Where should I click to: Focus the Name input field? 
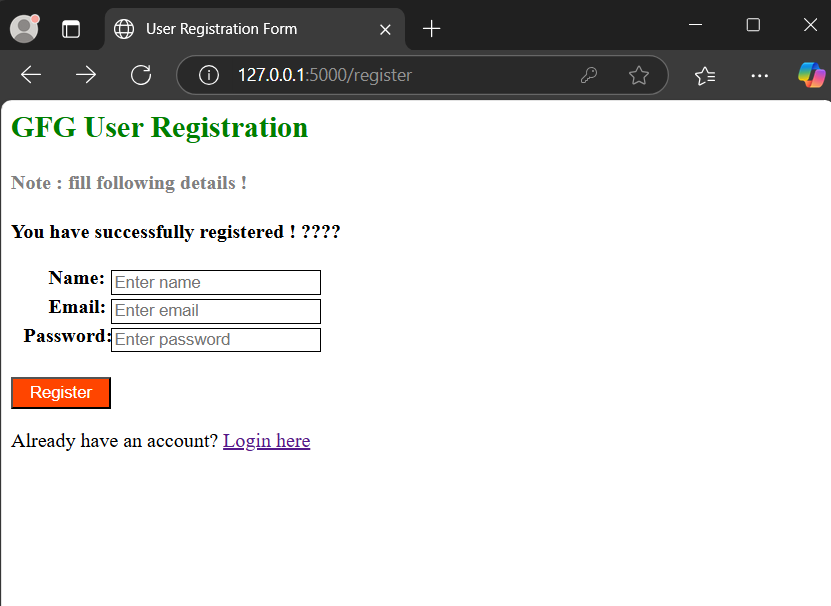tap(216, 282)
